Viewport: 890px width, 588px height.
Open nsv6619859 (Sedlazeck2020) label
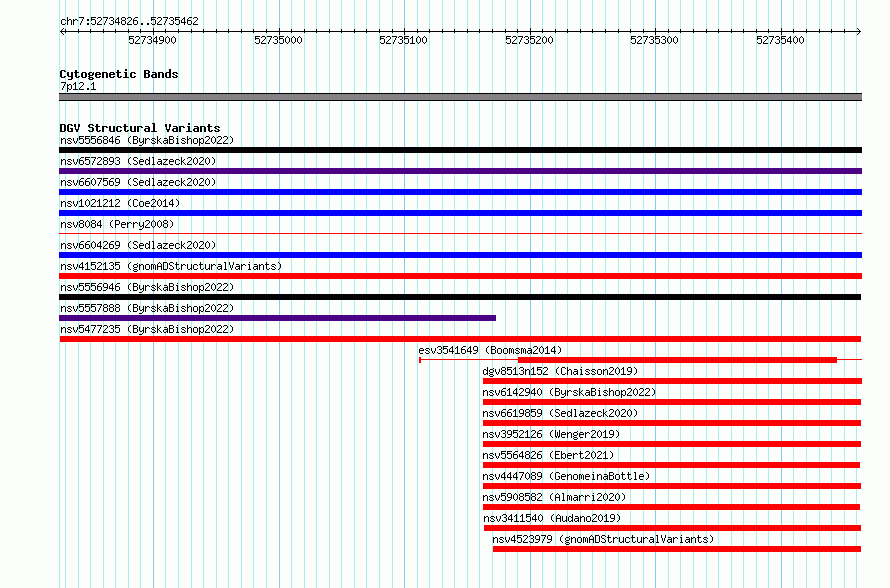point(560,413)
